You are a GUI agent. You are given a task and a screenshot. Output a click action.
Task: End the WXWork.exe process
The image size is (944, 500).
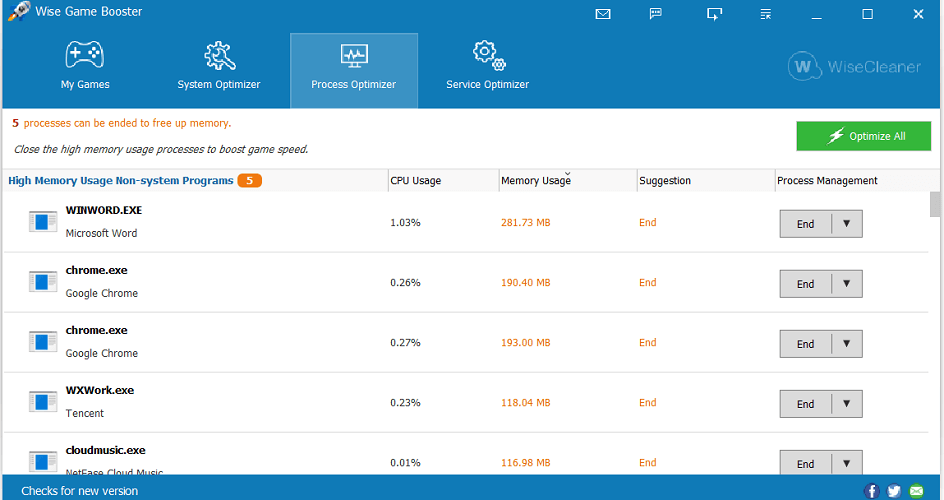click(x=806, y=404)
